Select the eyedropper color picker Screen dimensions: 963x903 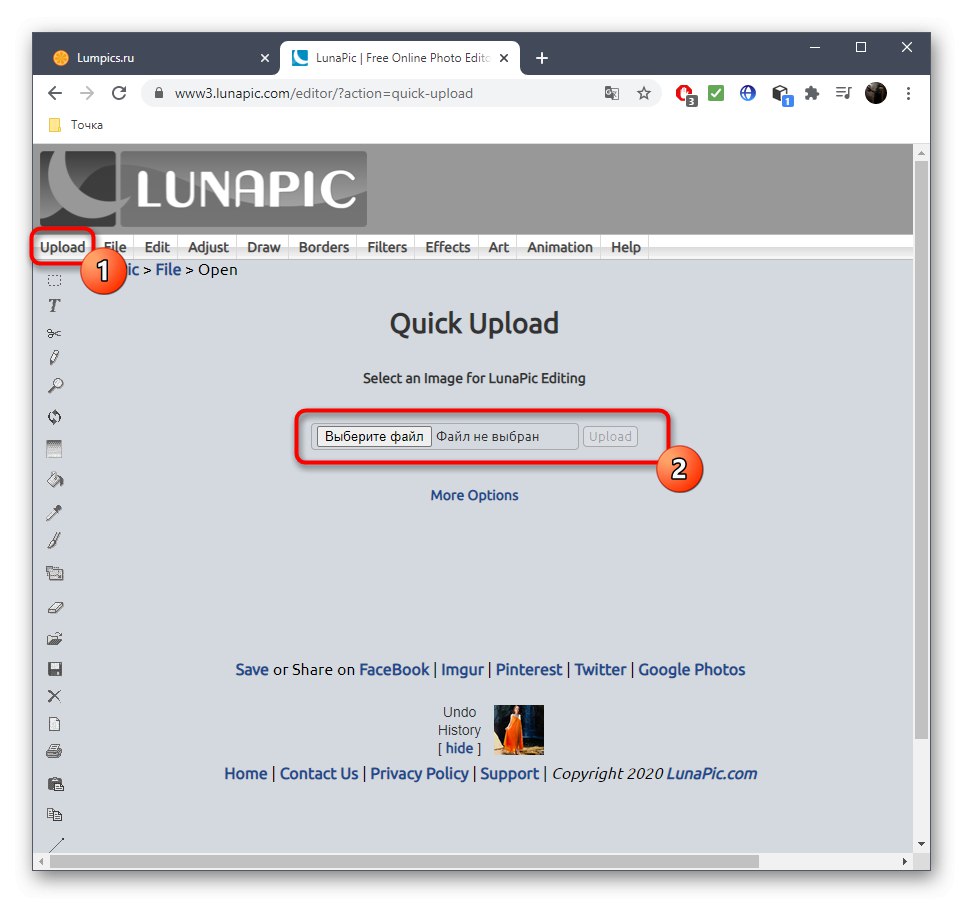(x=54, y=512)
